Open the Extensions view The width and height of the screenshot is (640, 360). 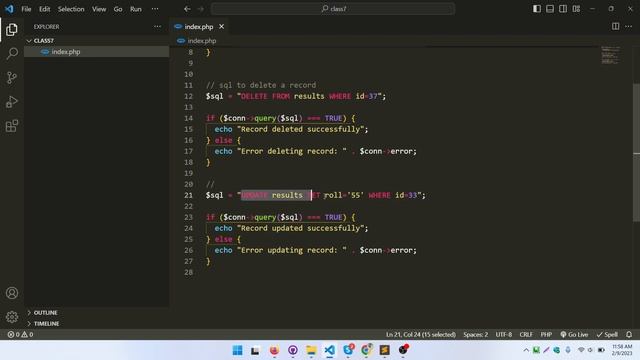click(12, 126)
